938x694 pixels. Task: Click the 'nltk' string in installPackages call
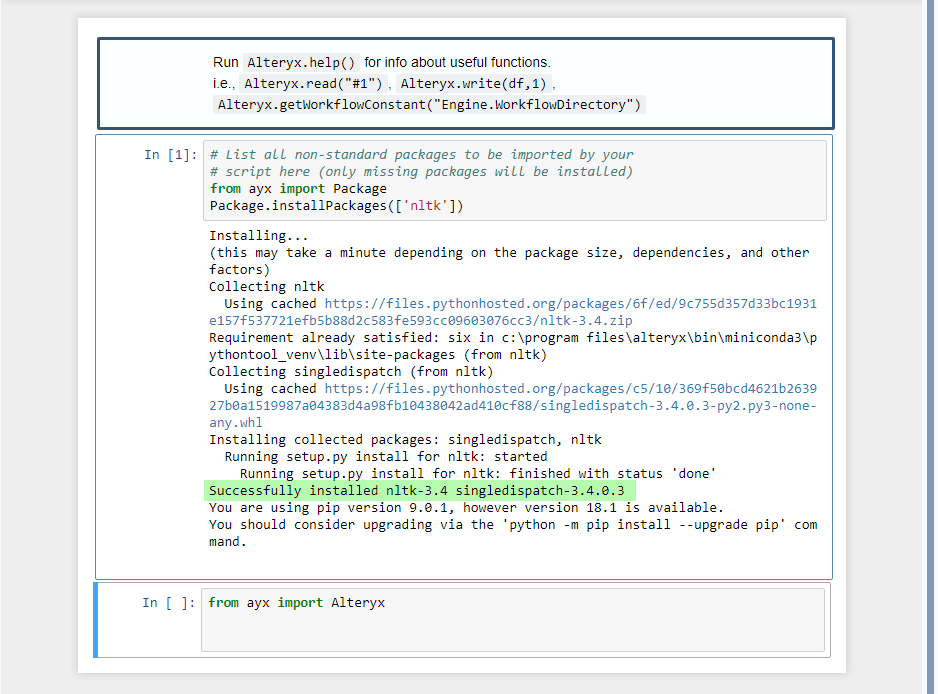pos(425,206)
